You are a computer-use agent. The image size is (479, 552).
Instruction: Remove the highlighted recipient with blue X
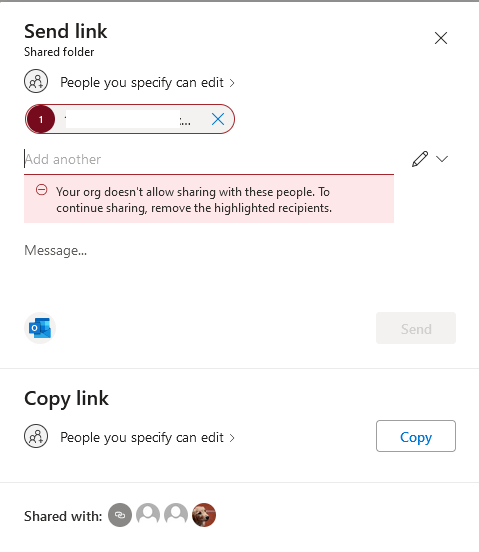point(218,119)
